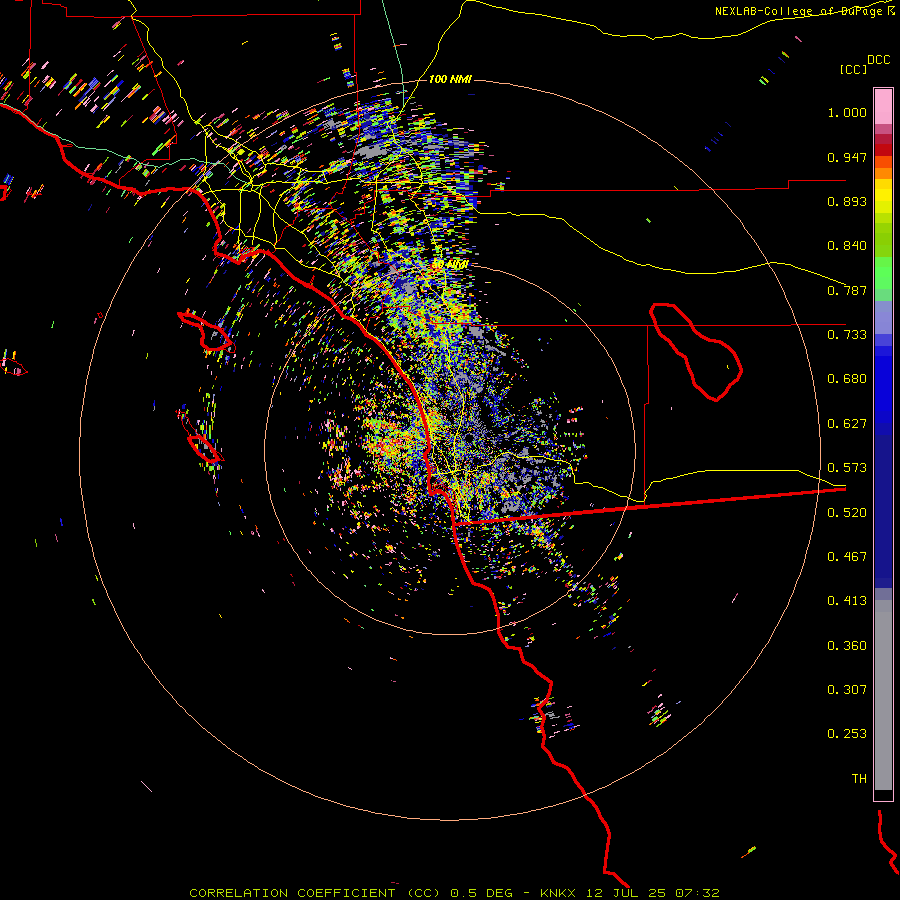Screen dimensions: 900x900
Task: Click the CORRELATION COEFFICIENT caption text
Action: click(292, 893)
